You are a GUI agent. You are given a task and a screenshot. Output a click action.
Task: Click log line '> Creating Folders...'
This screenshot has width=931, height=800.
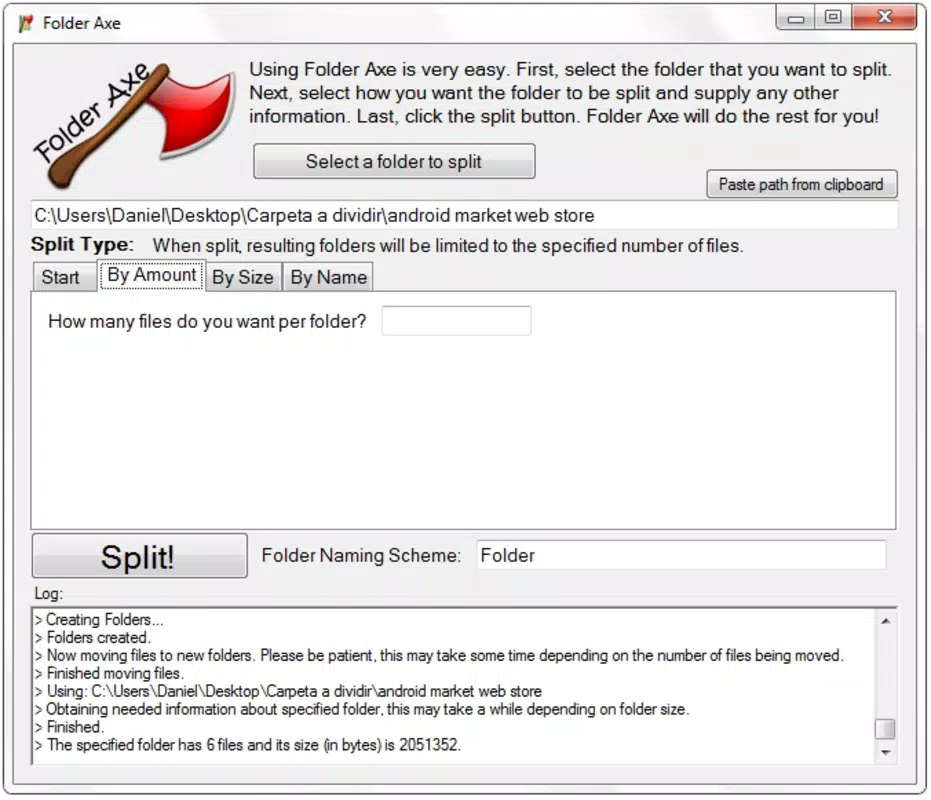99,619
